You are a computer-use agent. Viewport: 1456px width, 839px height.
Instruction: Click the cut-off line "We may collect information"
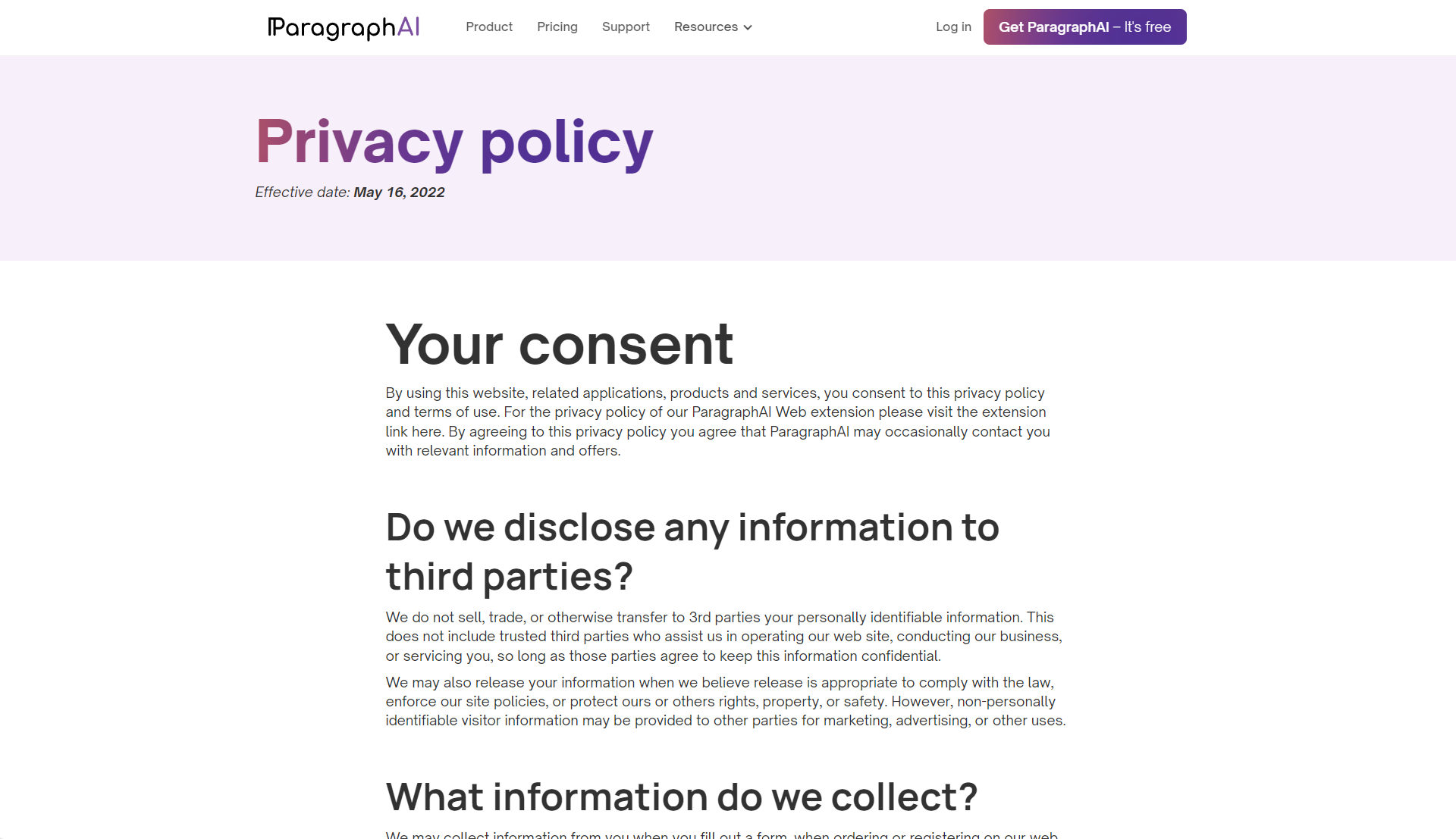point(720,834)
